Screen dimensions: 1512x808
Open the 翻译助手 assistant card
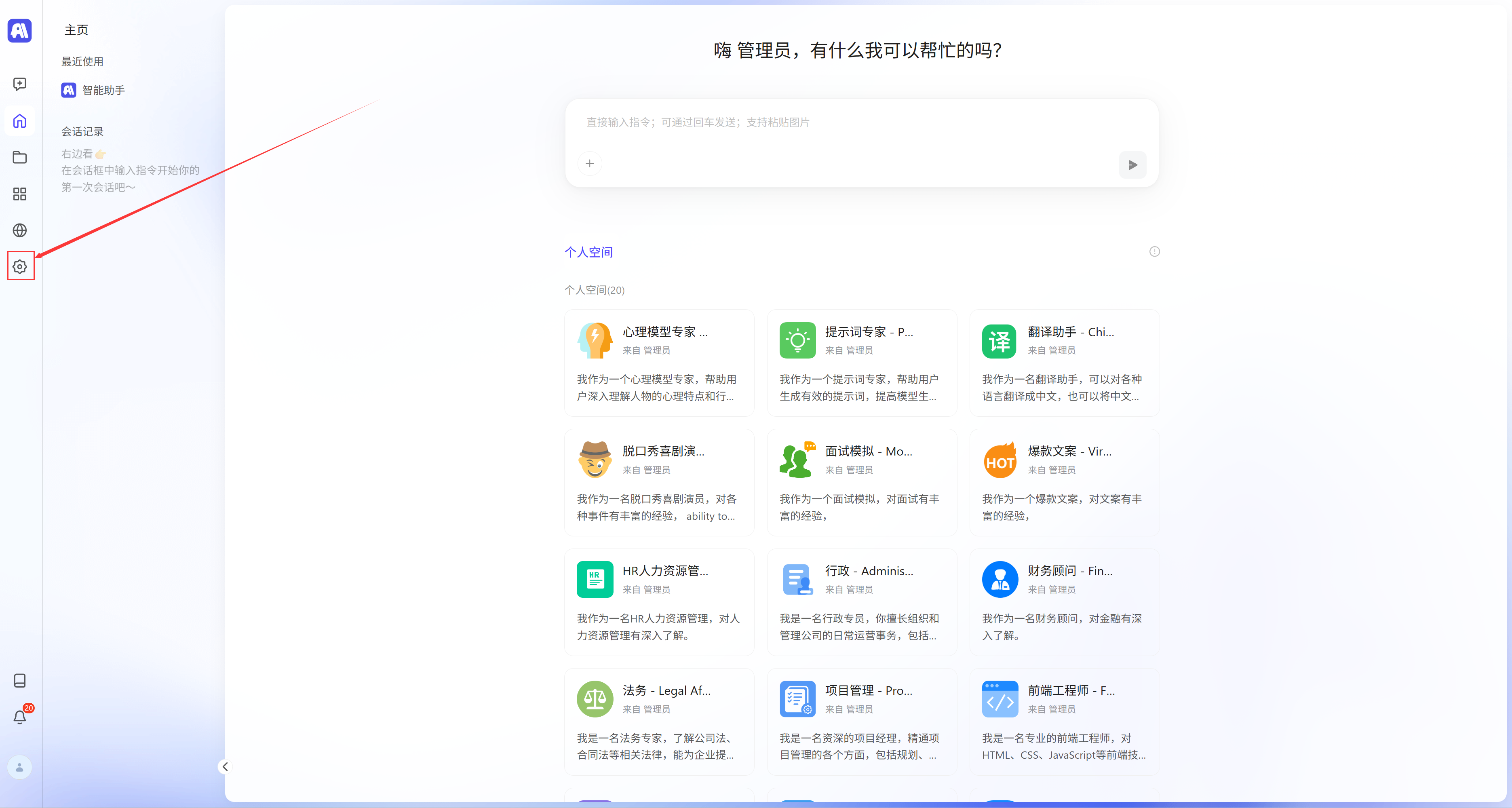coord(1064,363)
